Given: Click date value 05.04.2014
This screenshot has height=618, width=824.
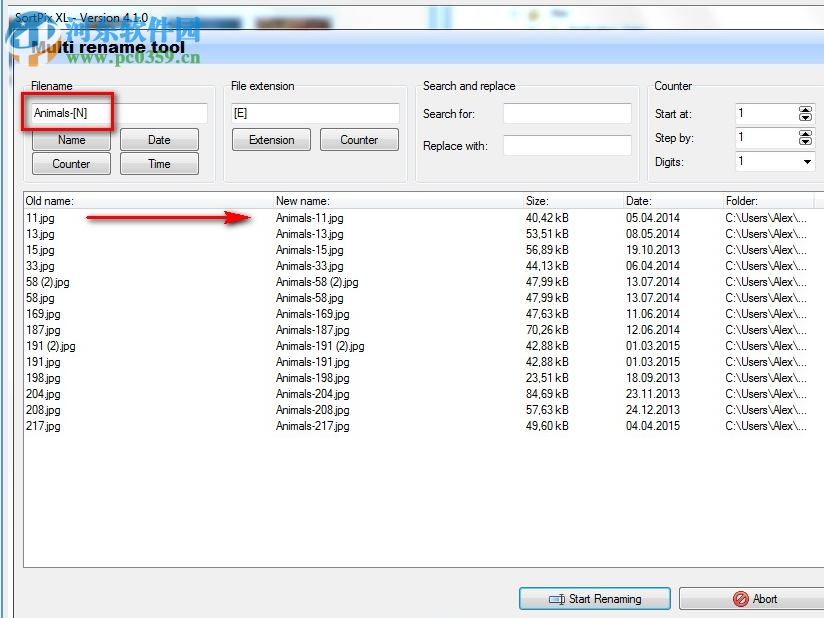Looking at the screenshot, I should 653,218.
